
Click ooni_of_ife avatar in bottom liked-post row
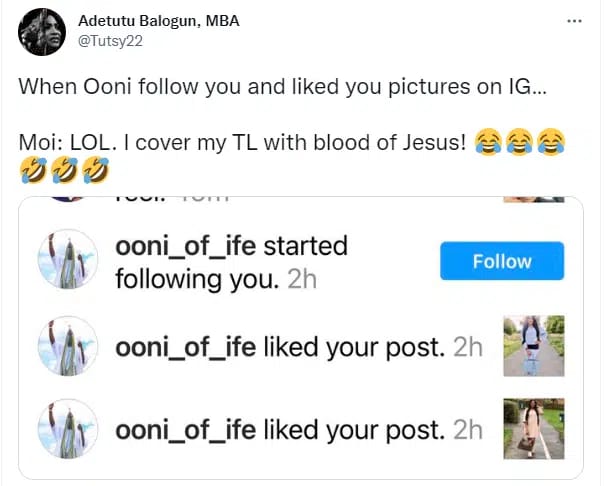(x=67, y=429)
